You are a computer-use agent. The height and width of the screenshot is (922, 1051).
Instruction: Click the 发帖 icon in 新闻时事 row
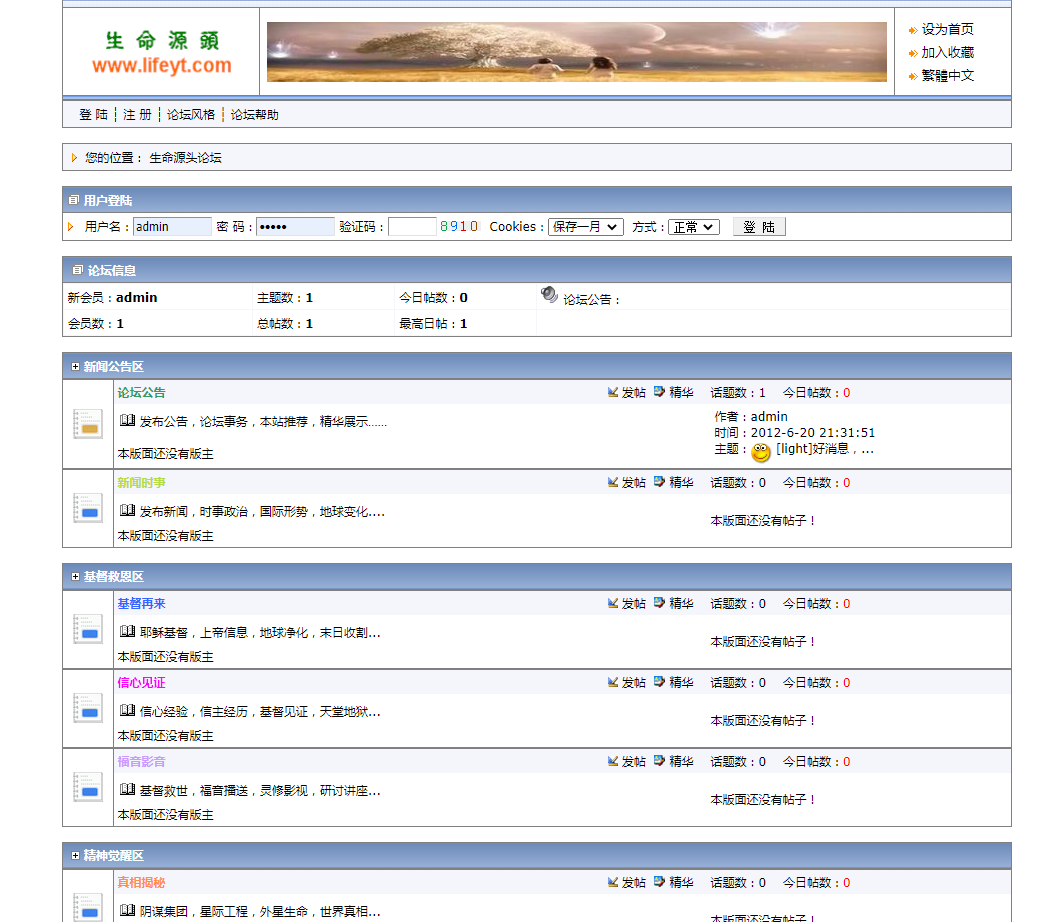point(613,482)
